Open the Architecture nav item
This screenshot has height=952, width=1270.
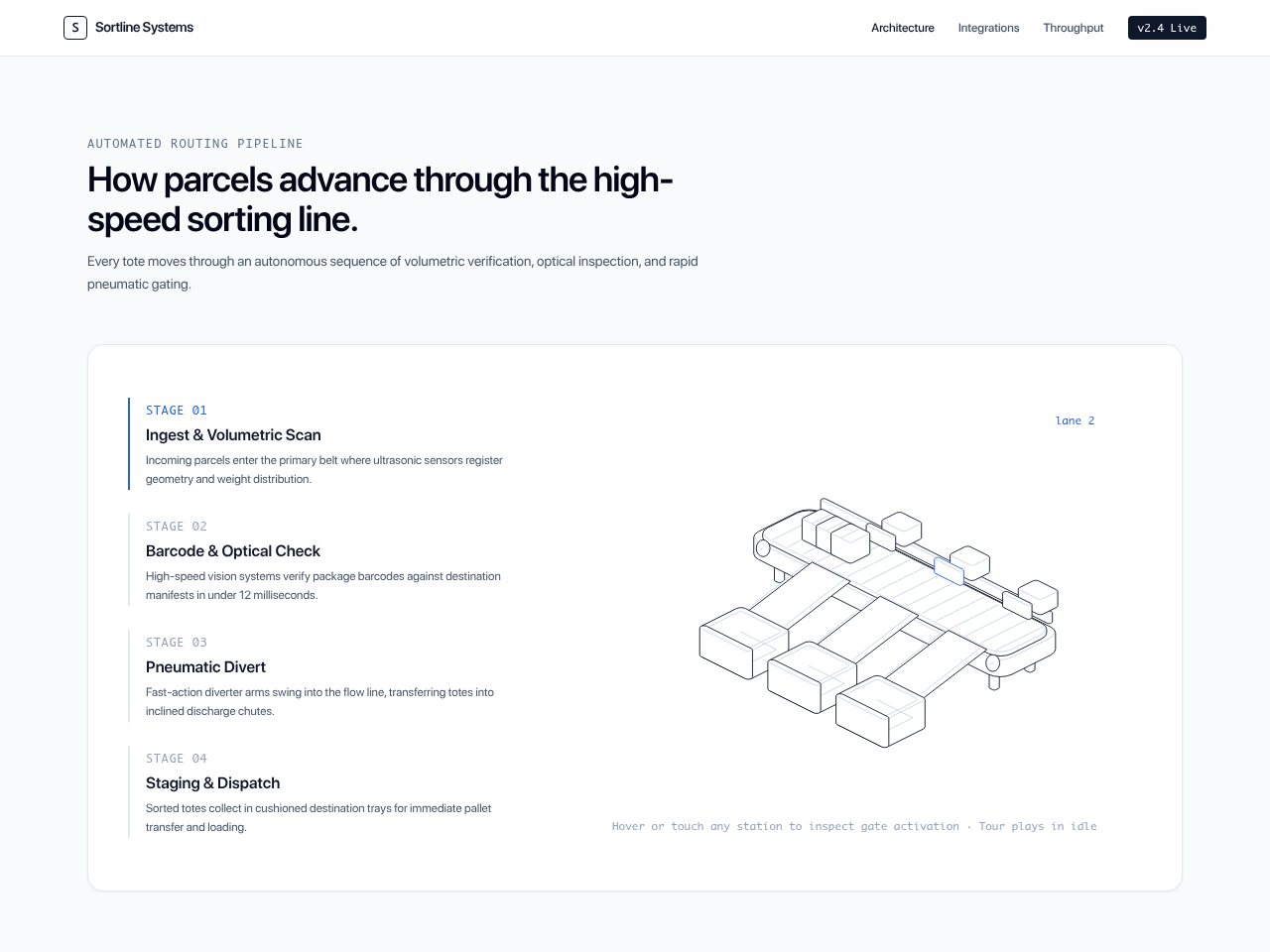[903, 28]
